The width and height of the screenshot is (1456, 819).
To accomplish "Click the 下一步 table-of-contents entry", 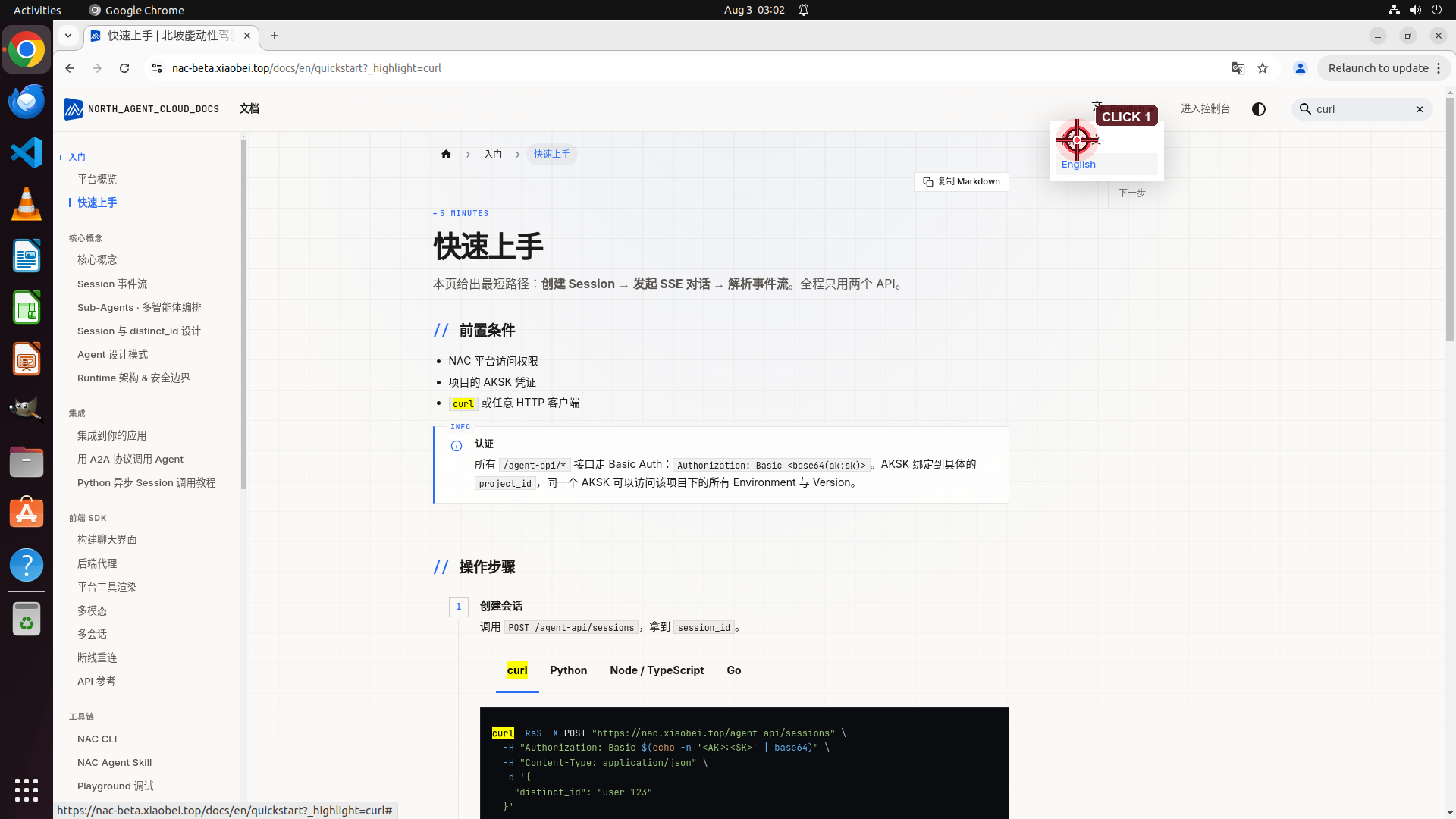I will click(1131, 193).
